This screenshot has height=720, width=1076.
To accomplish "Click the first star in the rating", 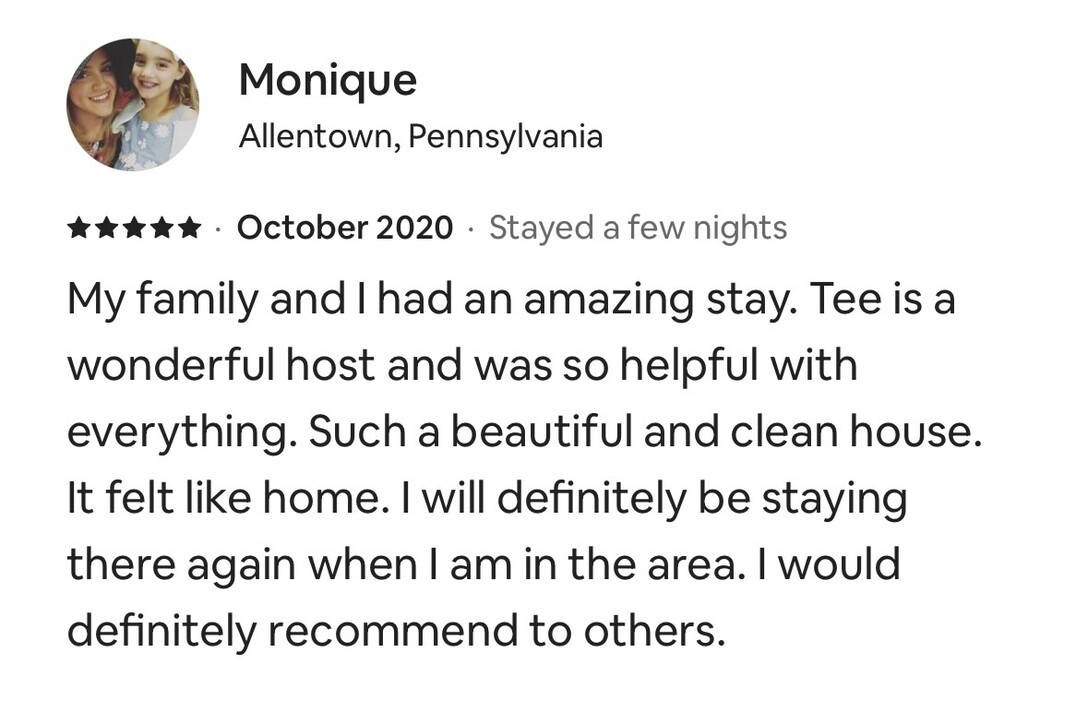I will point(79,229).
